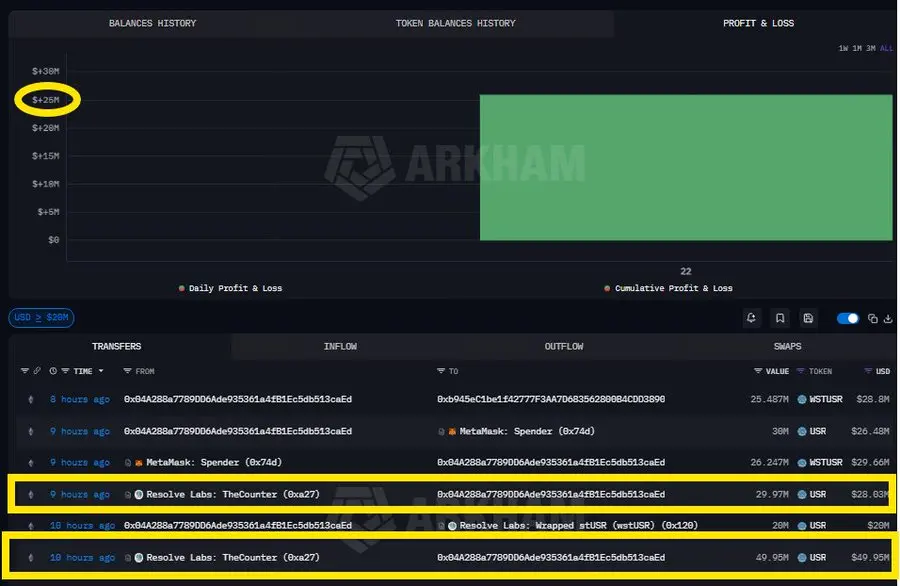Open the alert bell icon above transfers
Screen dimensions: 900x586
[x=751, y=318]
